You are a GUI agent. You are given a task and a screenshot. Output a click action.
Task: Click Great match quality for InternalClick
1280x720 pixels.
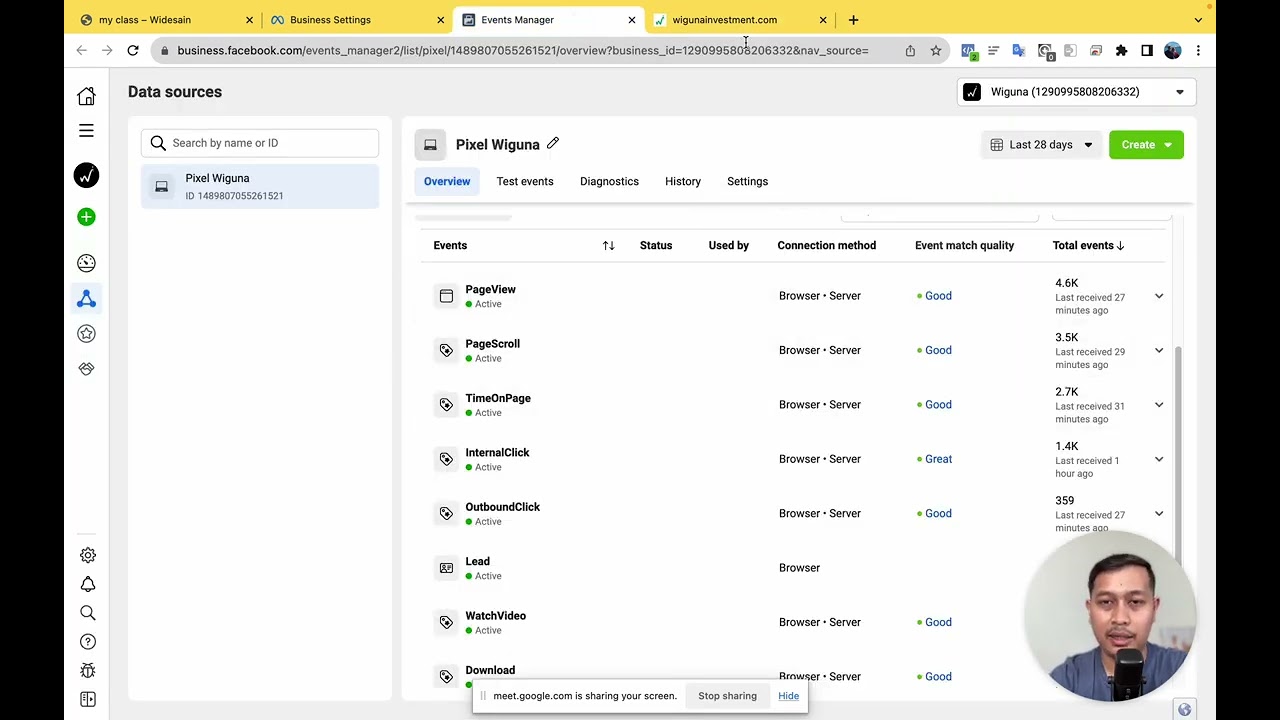point(938,459)
